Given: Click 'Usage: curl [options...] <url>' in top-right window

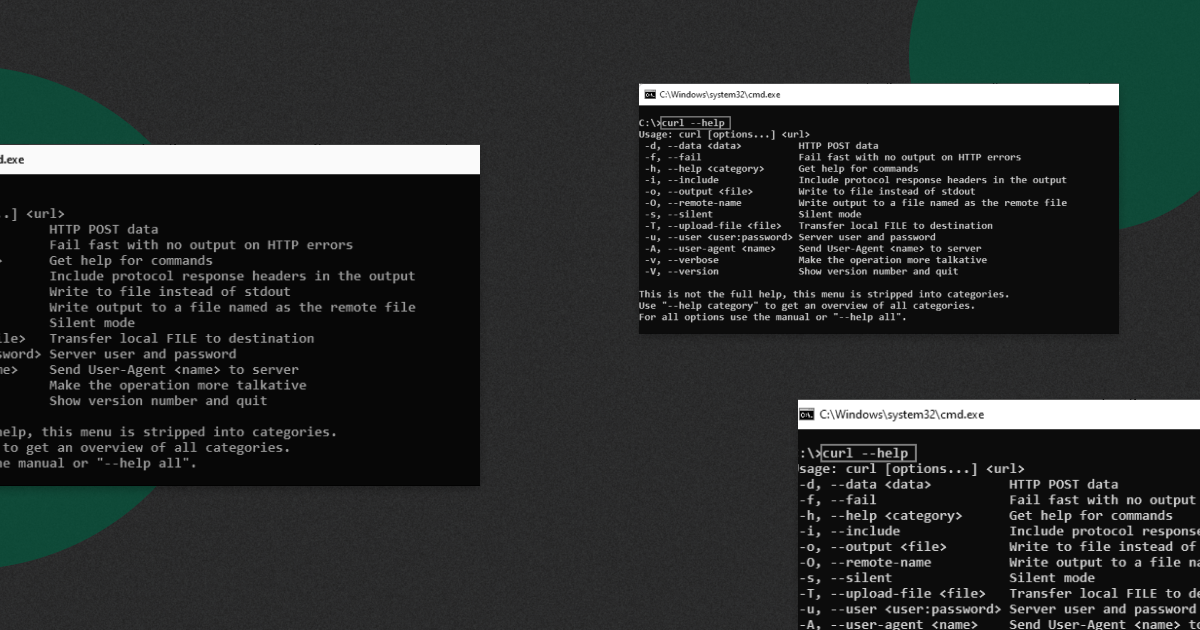Looking at the screenshot, I should pyautogui.click(x=724, y=134).
